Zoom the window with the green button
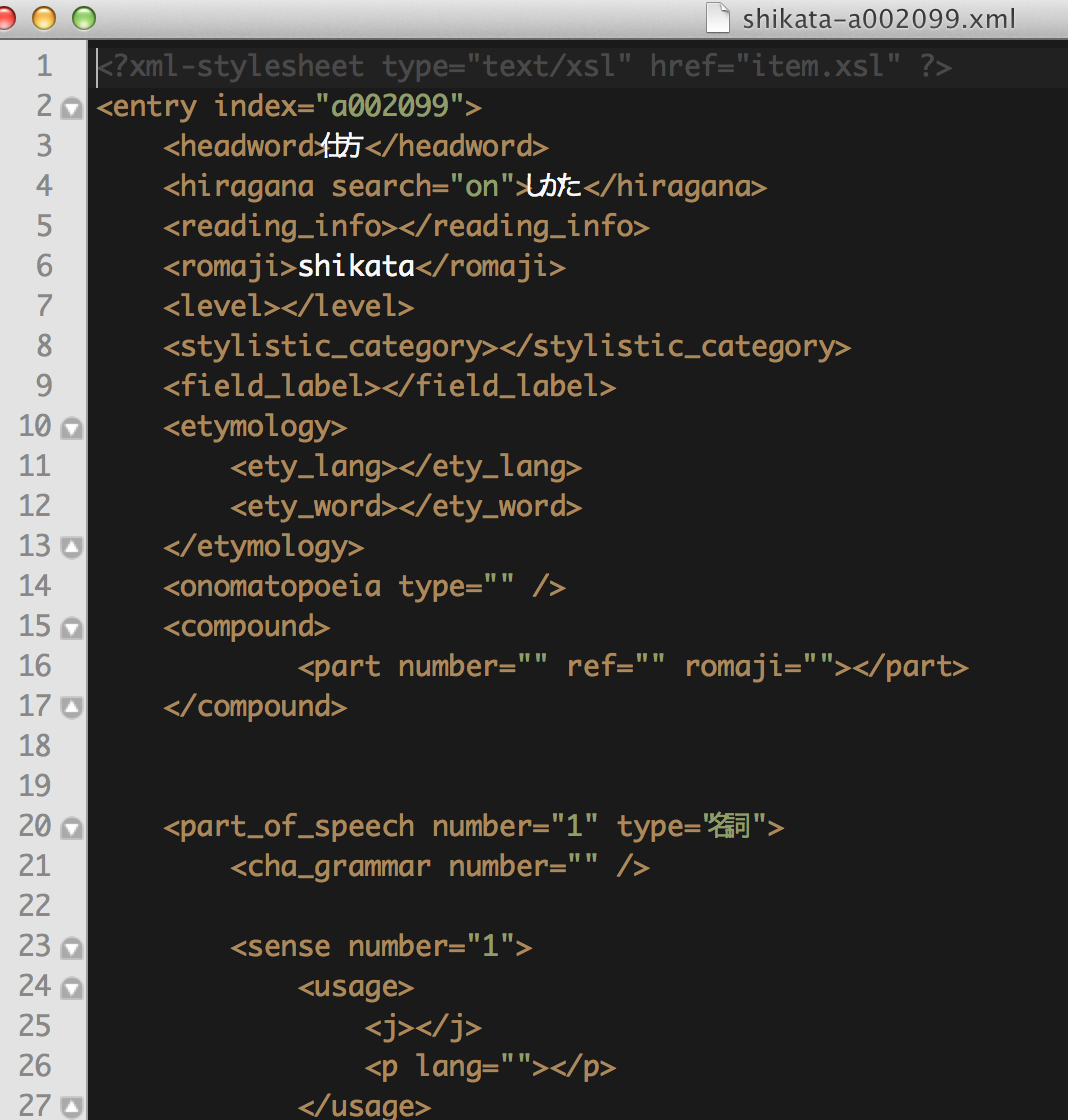 click(83, 18)
